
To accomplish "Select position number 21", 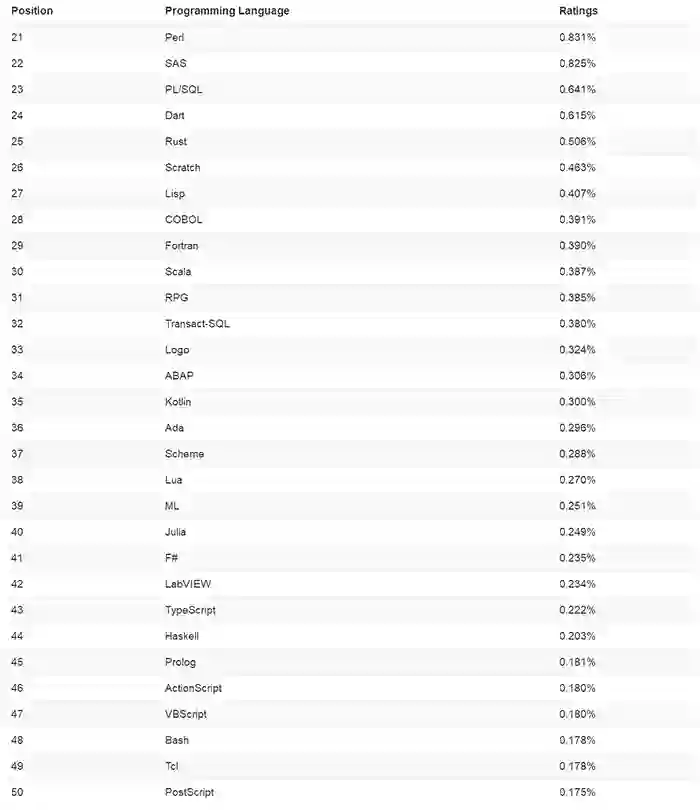I will click(17, 37).
